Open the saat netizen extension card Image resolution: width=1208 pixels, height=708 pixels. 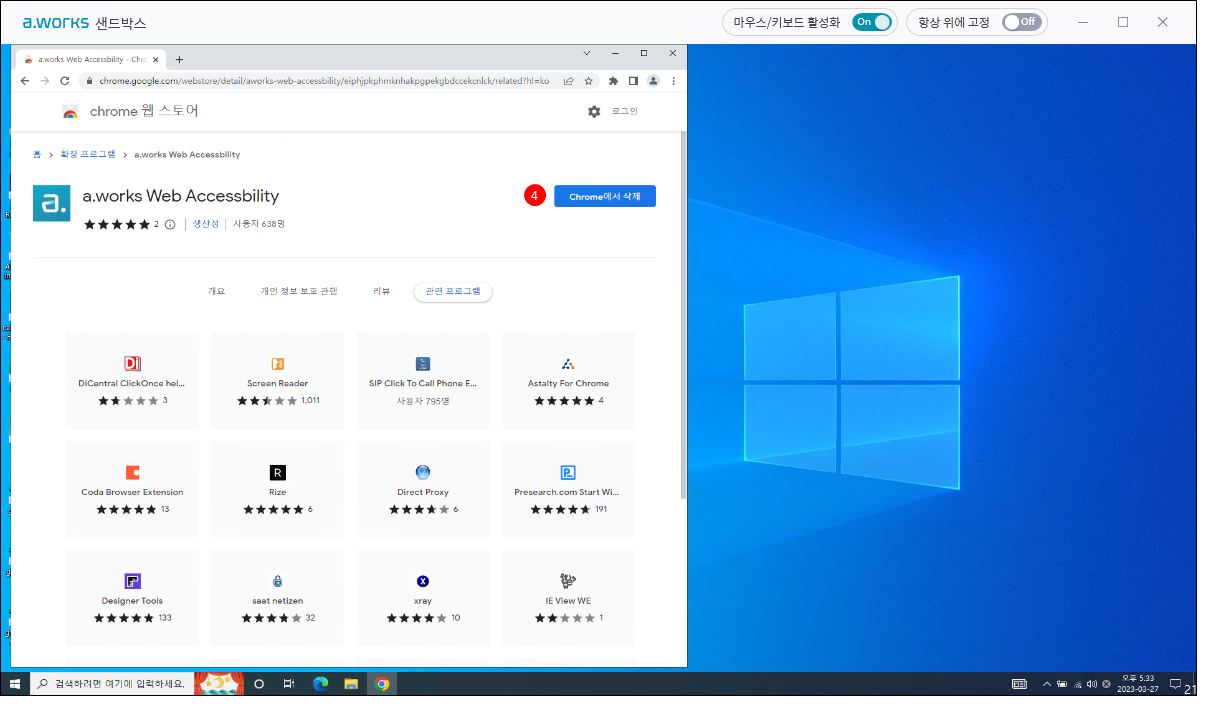point(277,598)
